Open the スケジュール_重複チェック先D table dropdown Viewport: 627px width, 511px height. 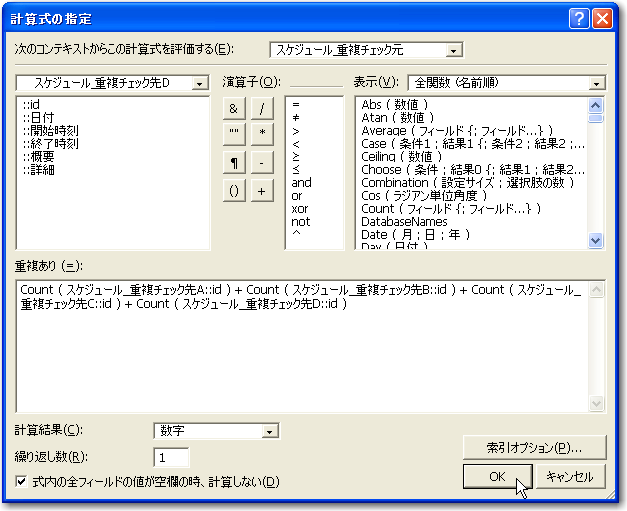(x=112, y=82)
